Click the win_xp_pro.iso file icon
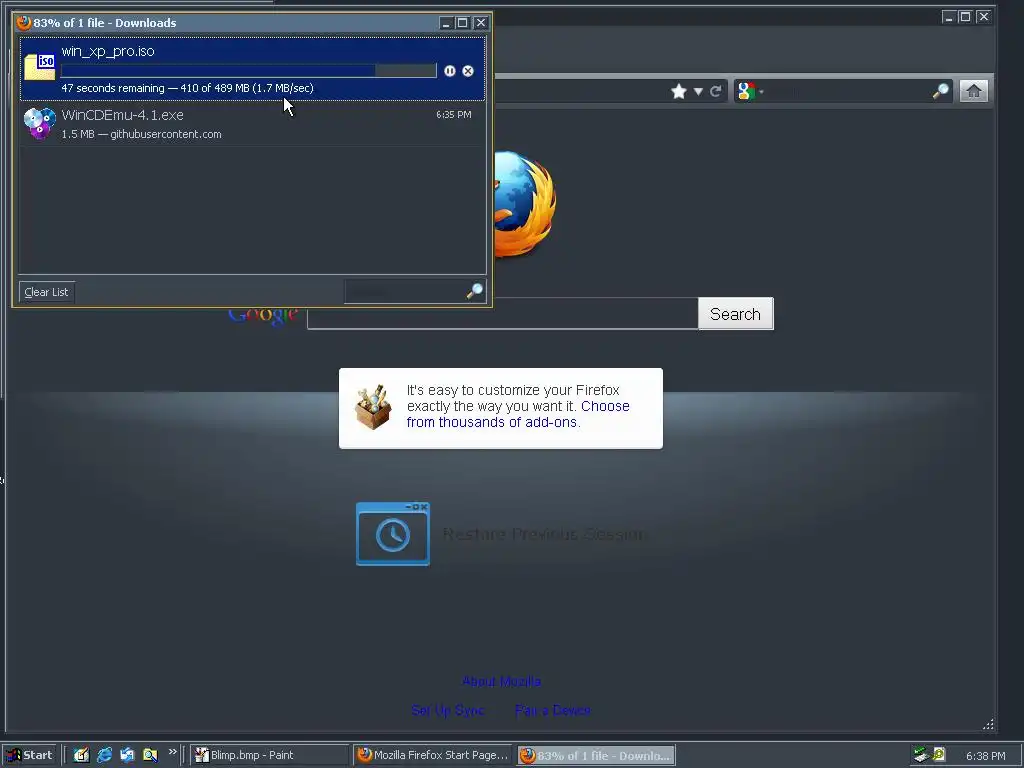 click(40, 67)
